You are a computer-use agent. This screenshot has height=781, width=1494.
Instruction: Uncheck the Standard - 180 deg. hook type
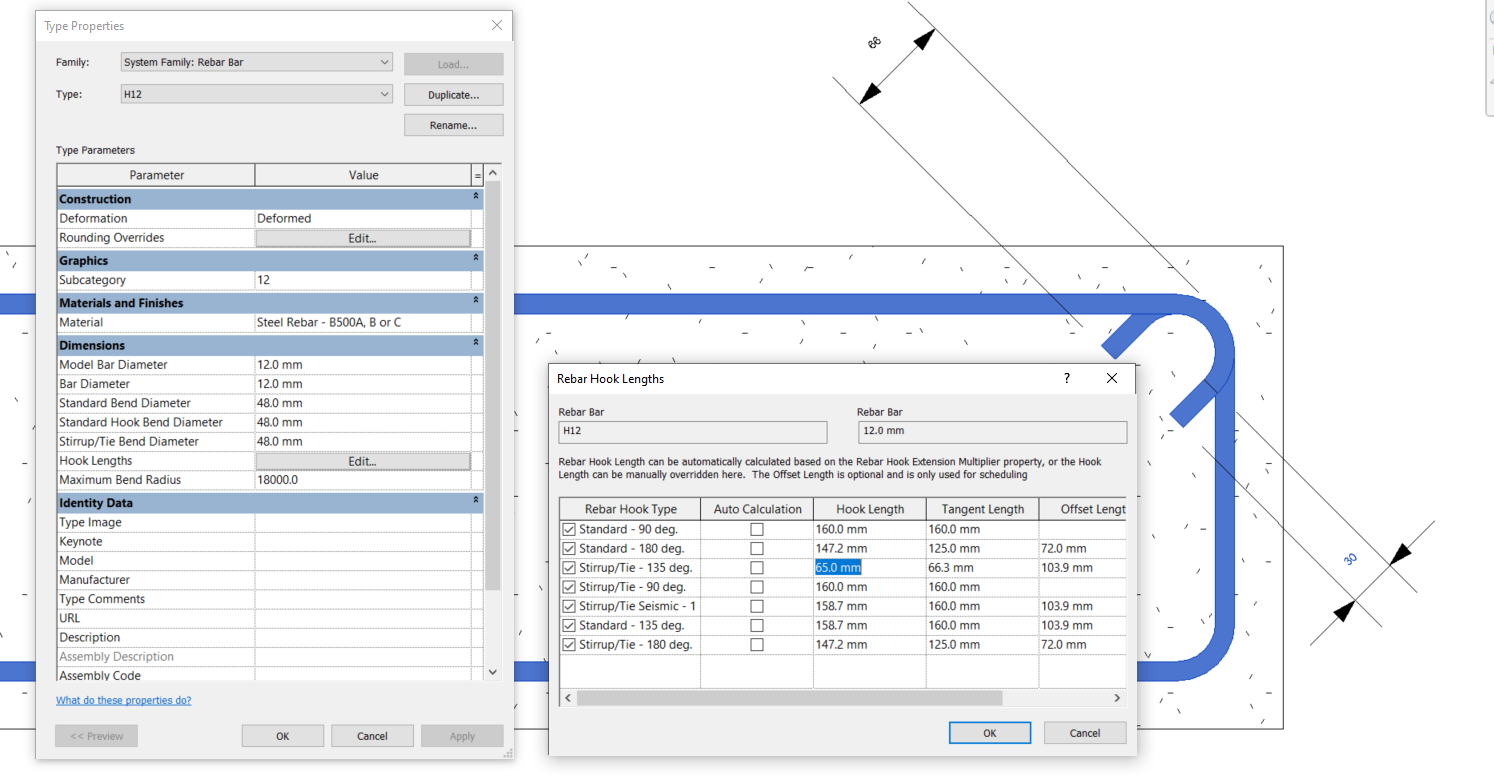(570, 548)
